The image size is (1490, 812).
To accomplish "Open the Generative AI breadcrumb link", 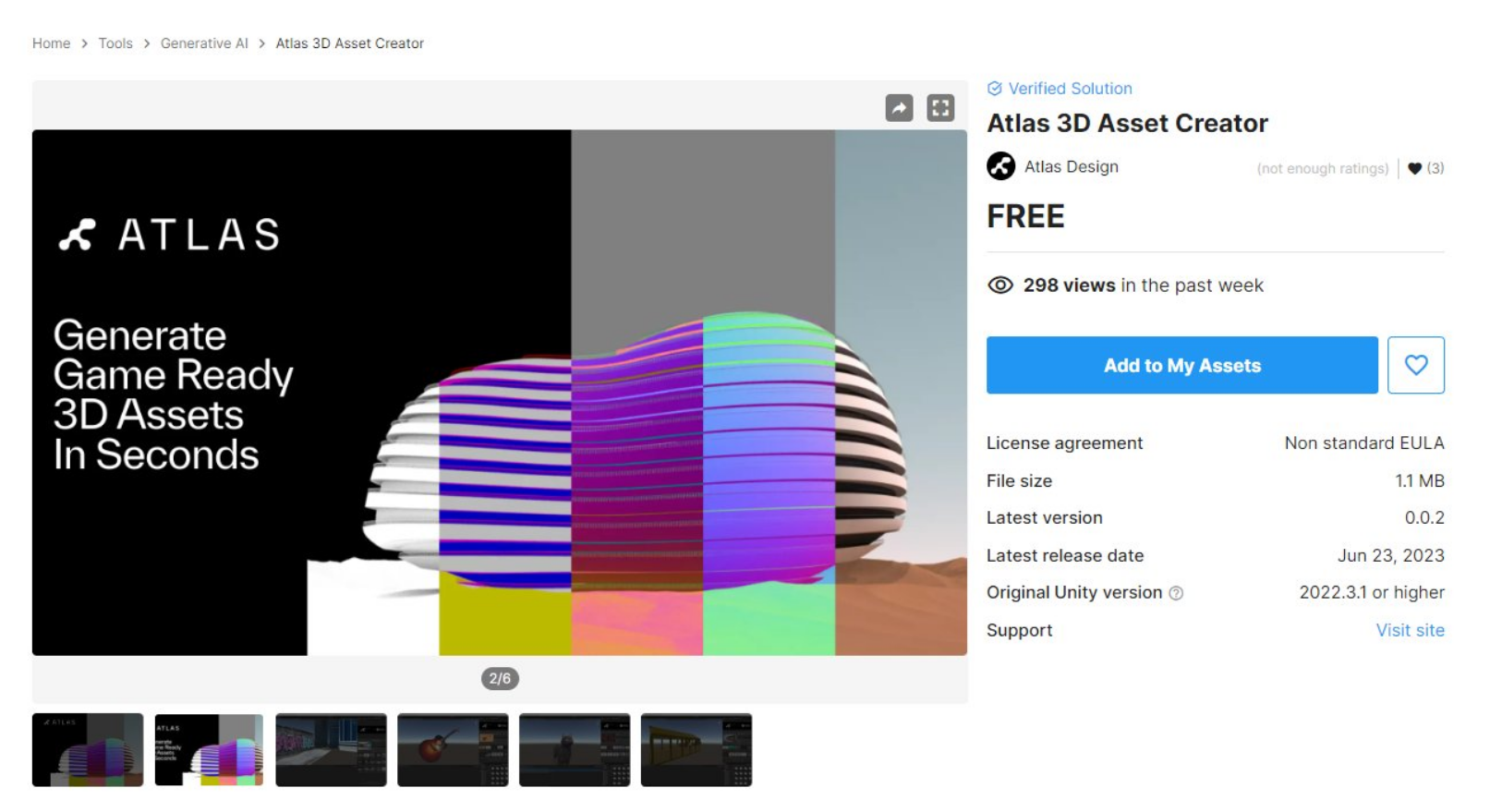I will (x=204, y=43).
